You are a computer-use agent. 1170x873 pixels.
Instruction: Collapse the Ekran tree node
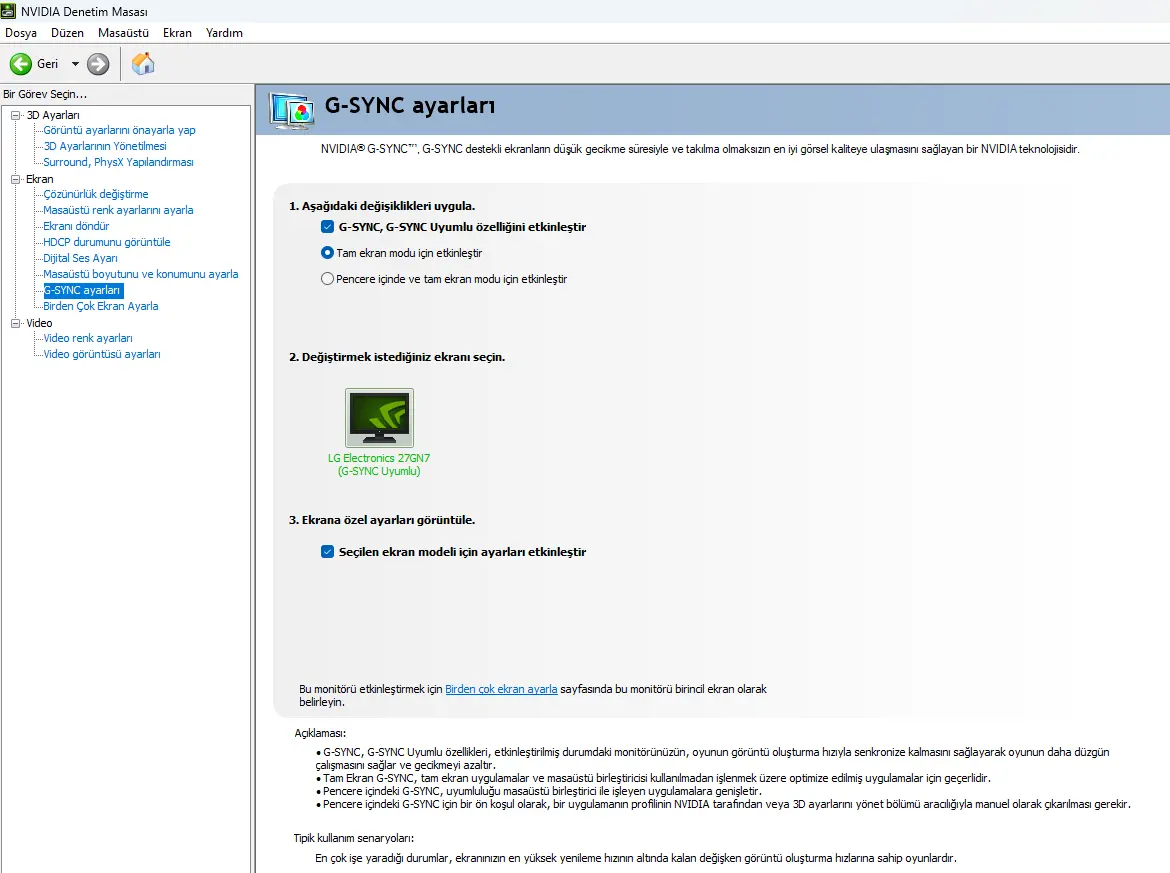pos(16,179)
